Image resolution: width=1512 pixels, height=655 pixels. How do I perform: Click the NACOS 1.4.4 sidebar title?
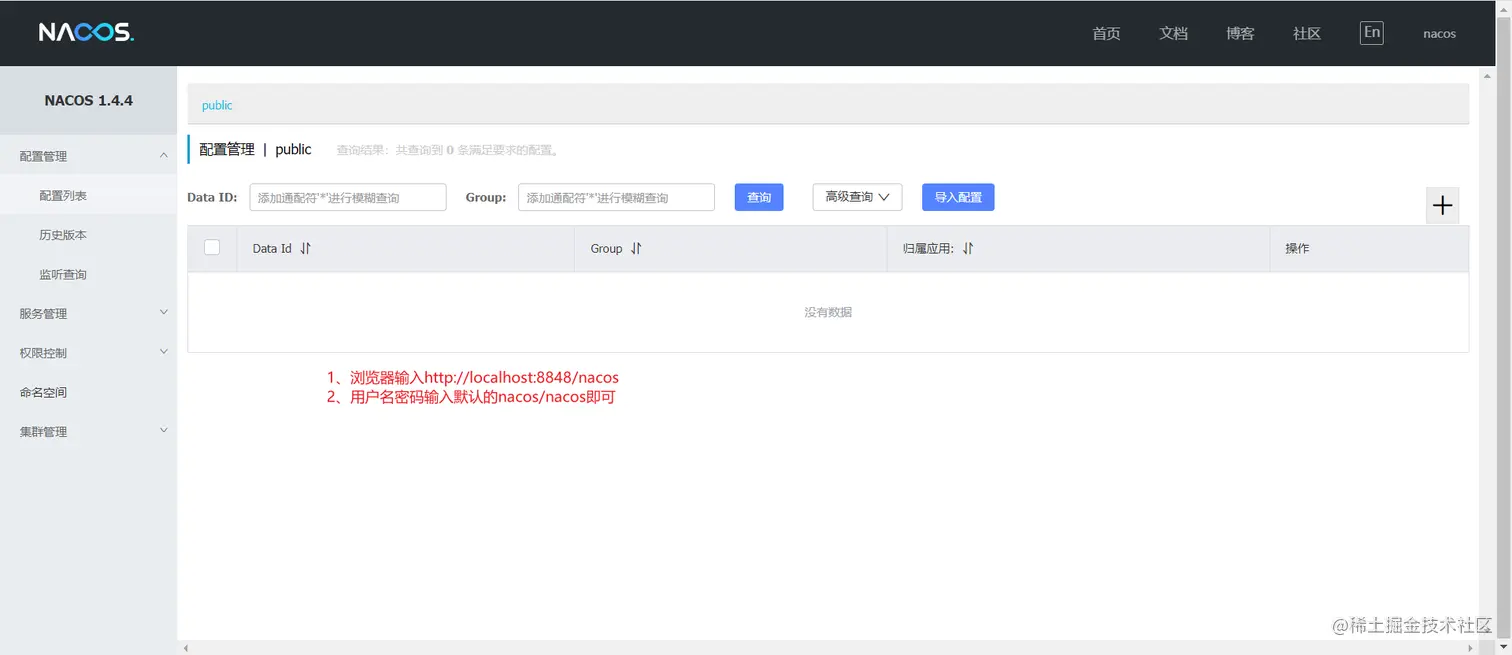[89, 100]
